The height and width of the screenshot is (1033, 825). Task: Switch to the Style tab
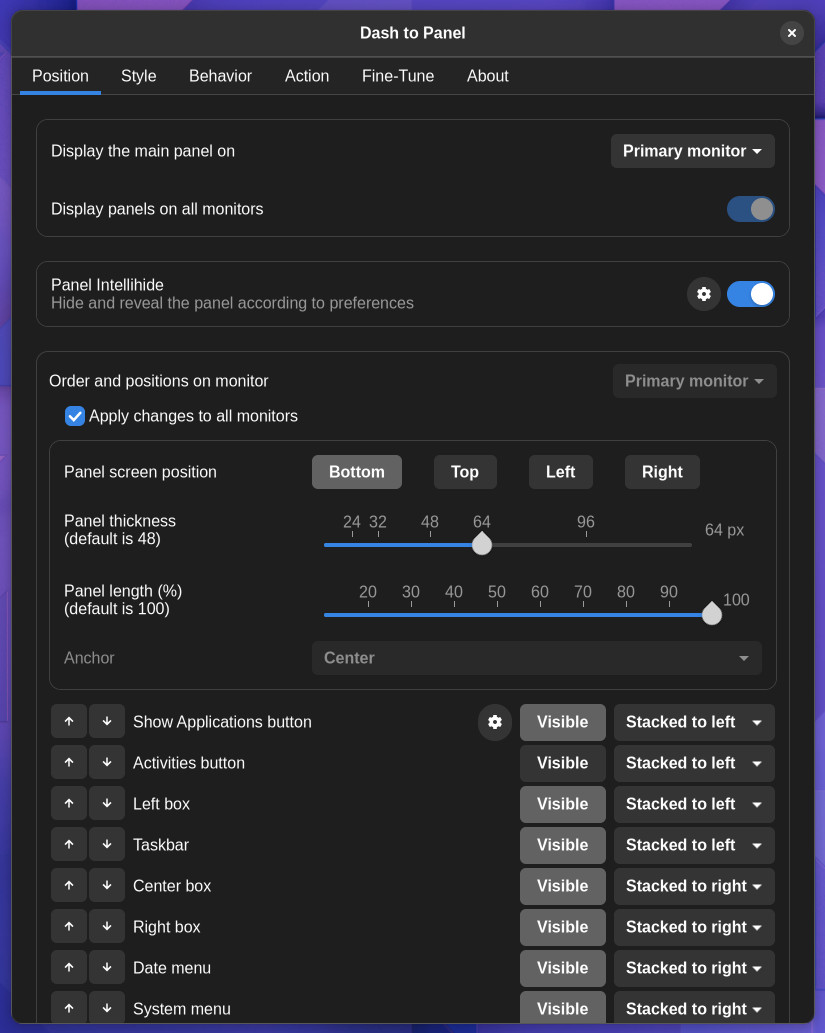click(138, 76)
